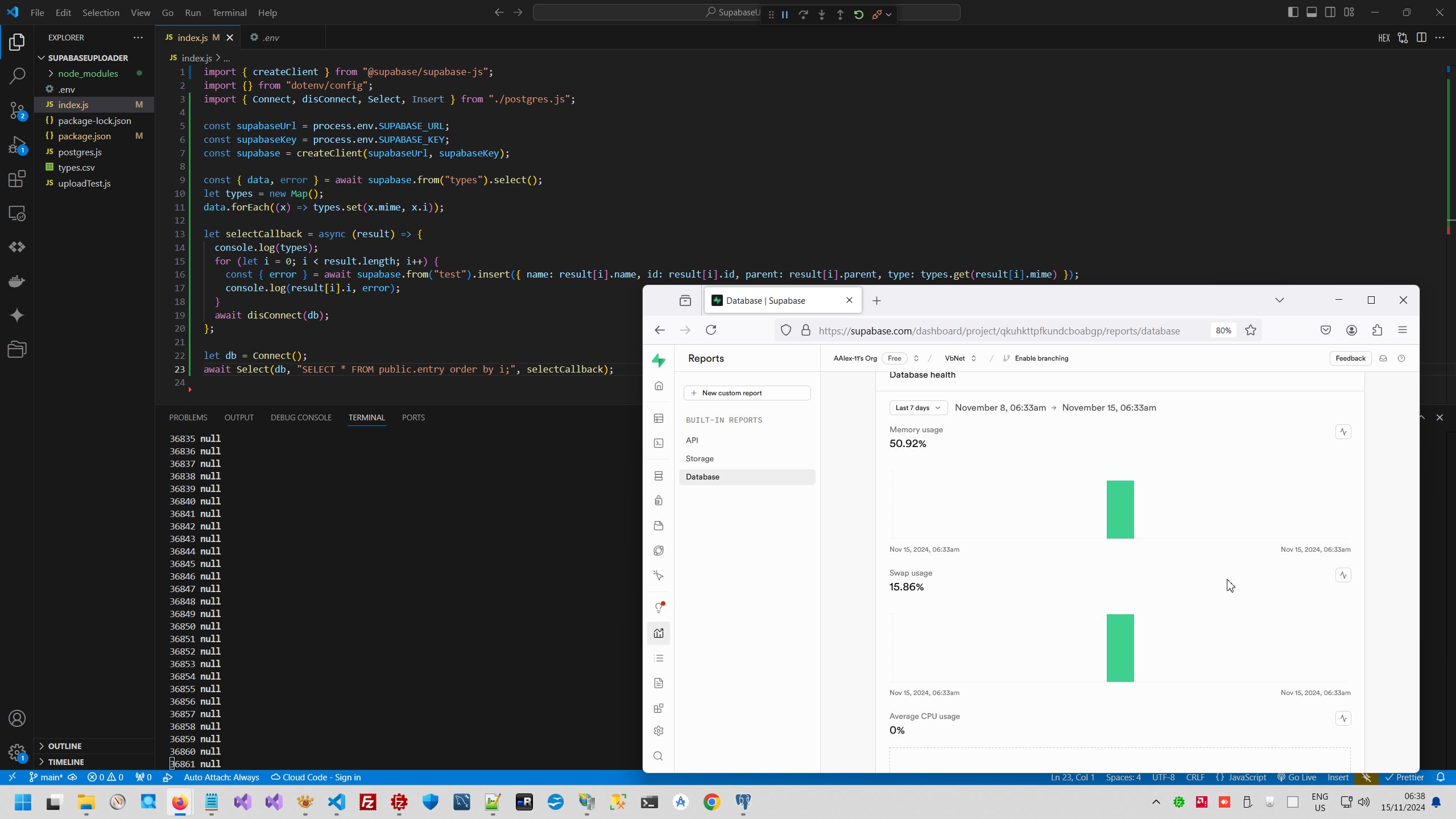Click New custom report button
The height and width of the screenshot is (819, 1456).
[747, 393]
